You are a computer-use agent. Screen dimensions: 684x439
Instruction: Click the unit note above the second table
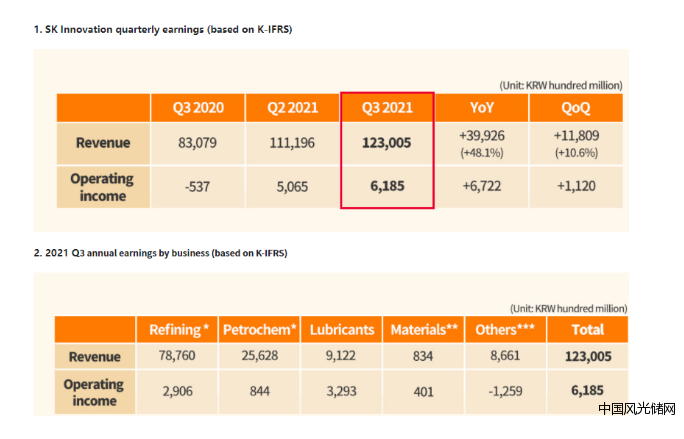pyautogui.click(x=568, y=309)
